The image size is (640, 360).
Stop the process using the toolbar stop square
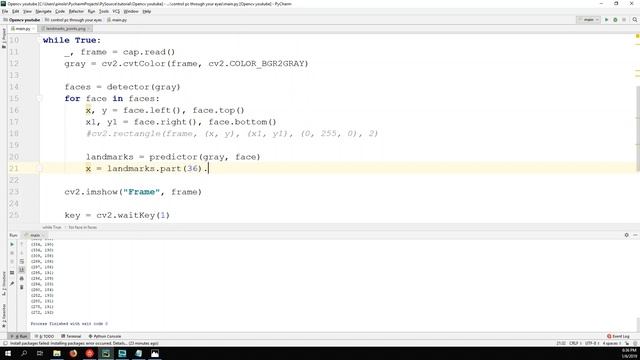(624, 20)
